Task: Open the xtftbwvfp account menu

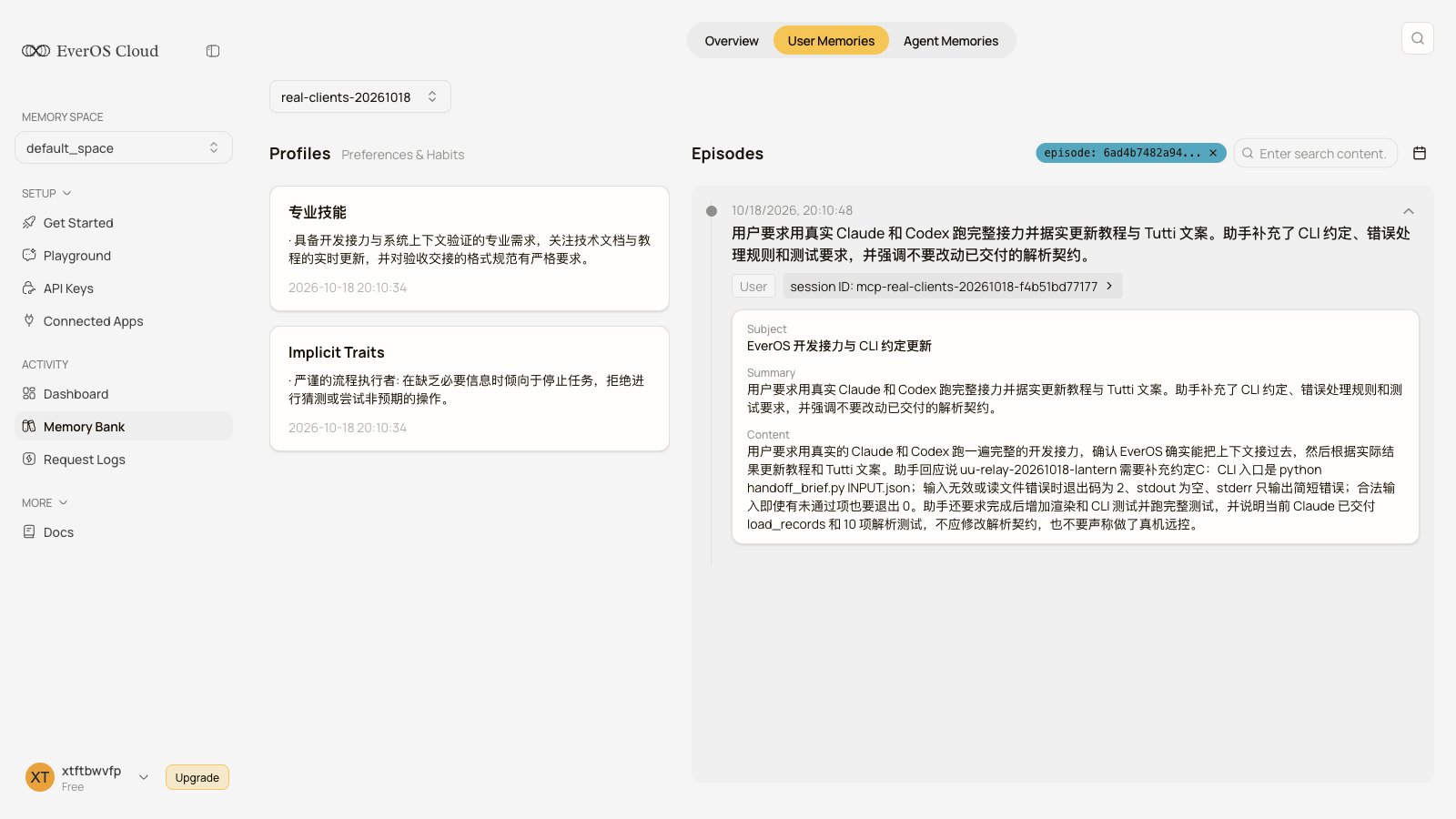Action: point(87,777)
